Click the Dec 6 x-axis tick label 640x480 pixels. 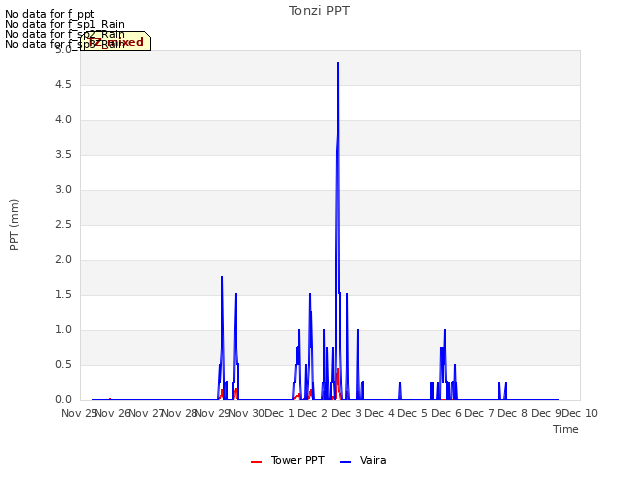coord(447,413)
